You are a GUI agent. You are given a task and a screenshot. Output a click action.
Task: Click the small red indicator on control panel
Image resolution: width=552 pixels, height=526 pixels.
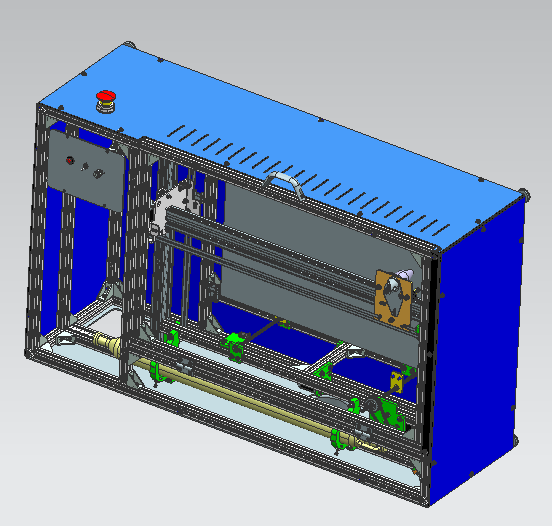pos(70,161)
